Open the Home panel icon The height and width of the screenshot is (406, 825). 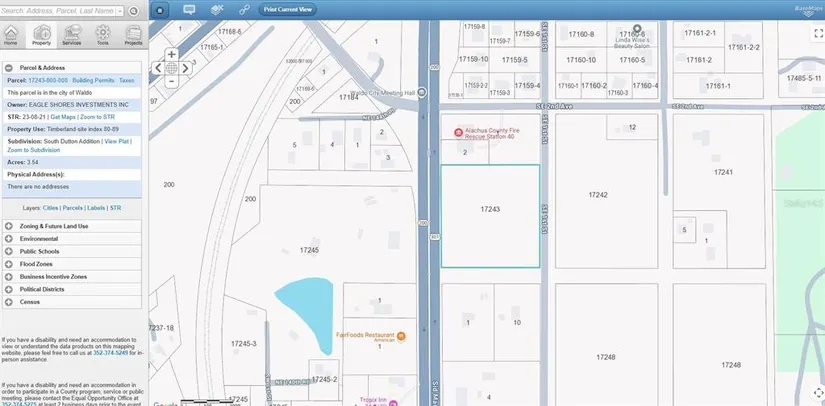tap(11, 36)
